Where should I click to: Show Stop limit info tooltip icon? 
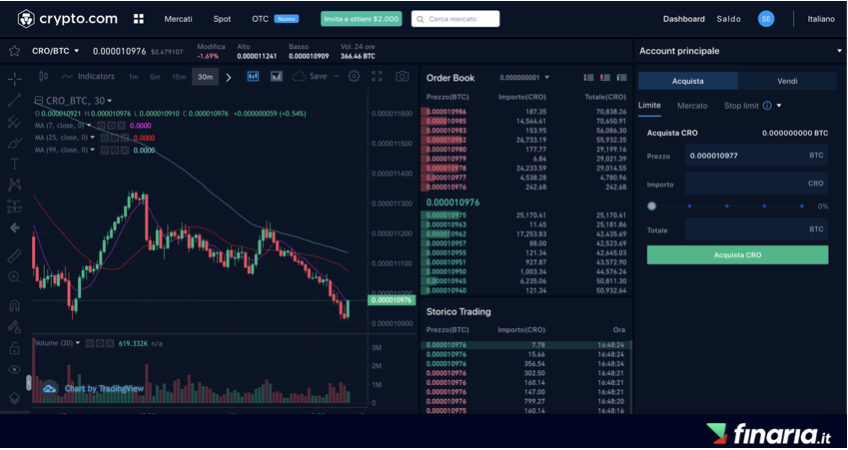(767, 106)
